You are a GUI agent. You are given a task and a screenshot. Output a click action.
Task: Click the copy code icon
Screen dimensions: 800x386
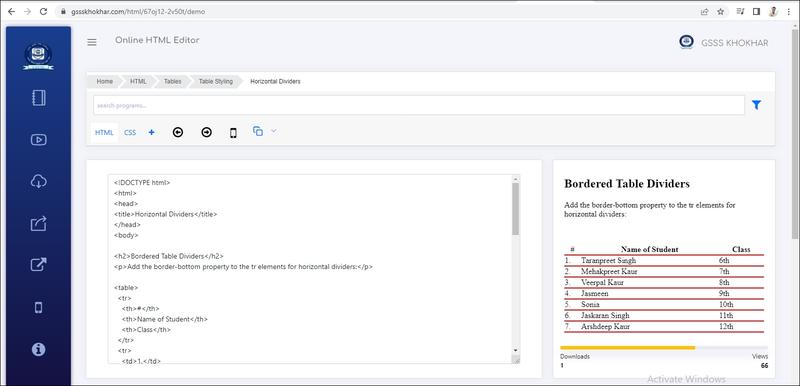click(x=258, y=131)
